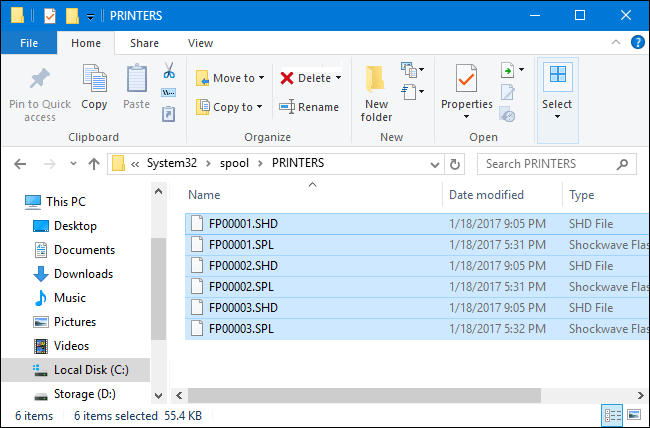This screenshot has width=650, height=428.
Task: Refresh the PRINTERS folder view
Action: point(457,163)
